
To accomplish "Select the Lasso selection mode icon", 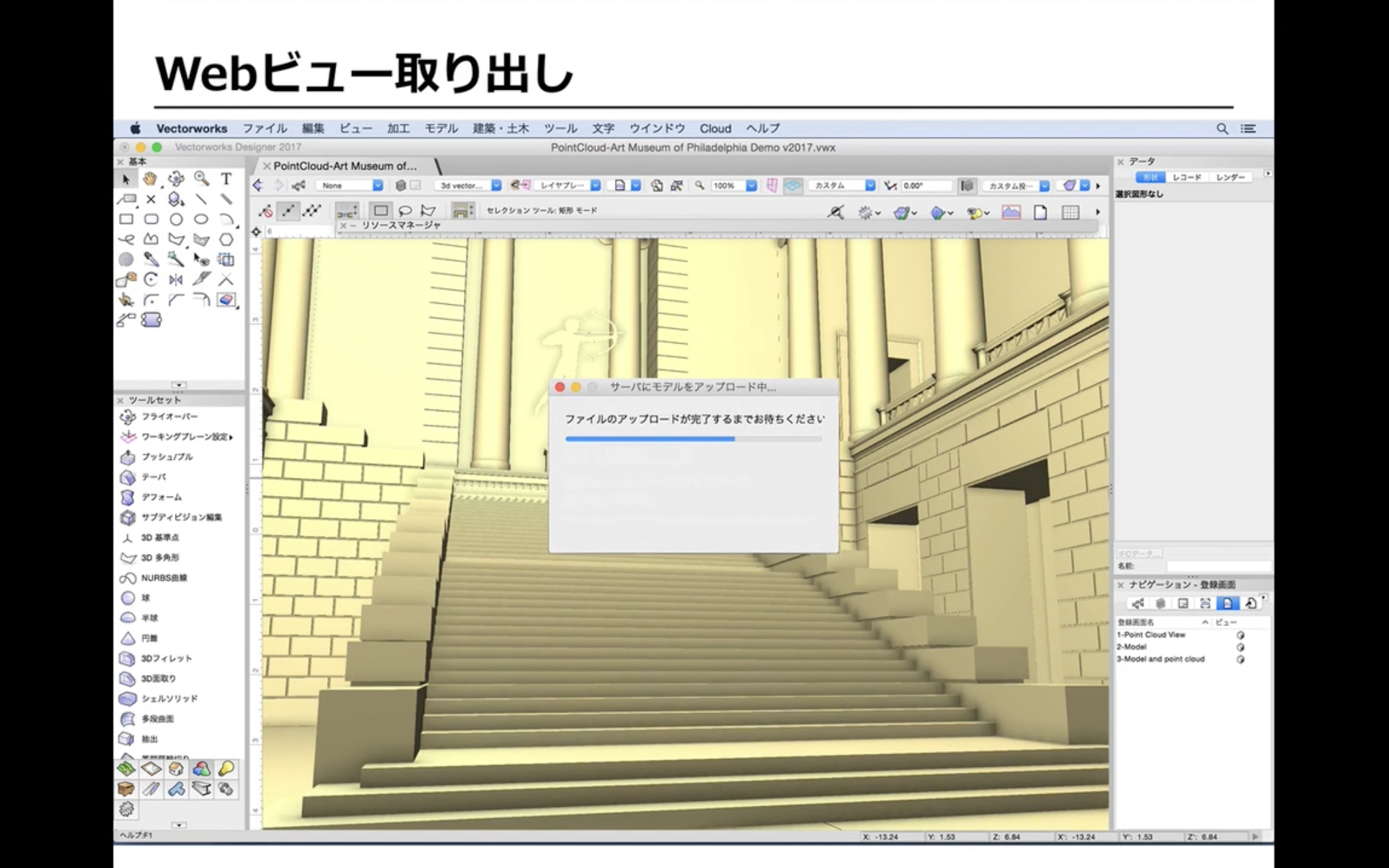I will pyautogui.click(x=405, y=211).
